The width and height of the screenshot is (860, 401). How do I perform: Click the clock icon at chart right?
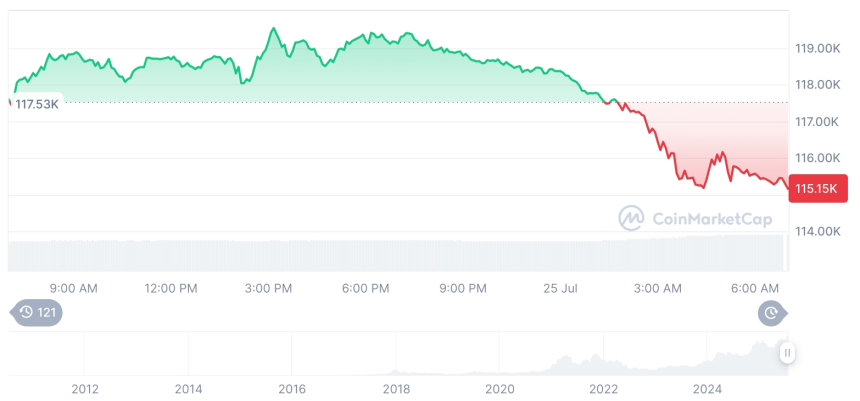tap(771, 313)
